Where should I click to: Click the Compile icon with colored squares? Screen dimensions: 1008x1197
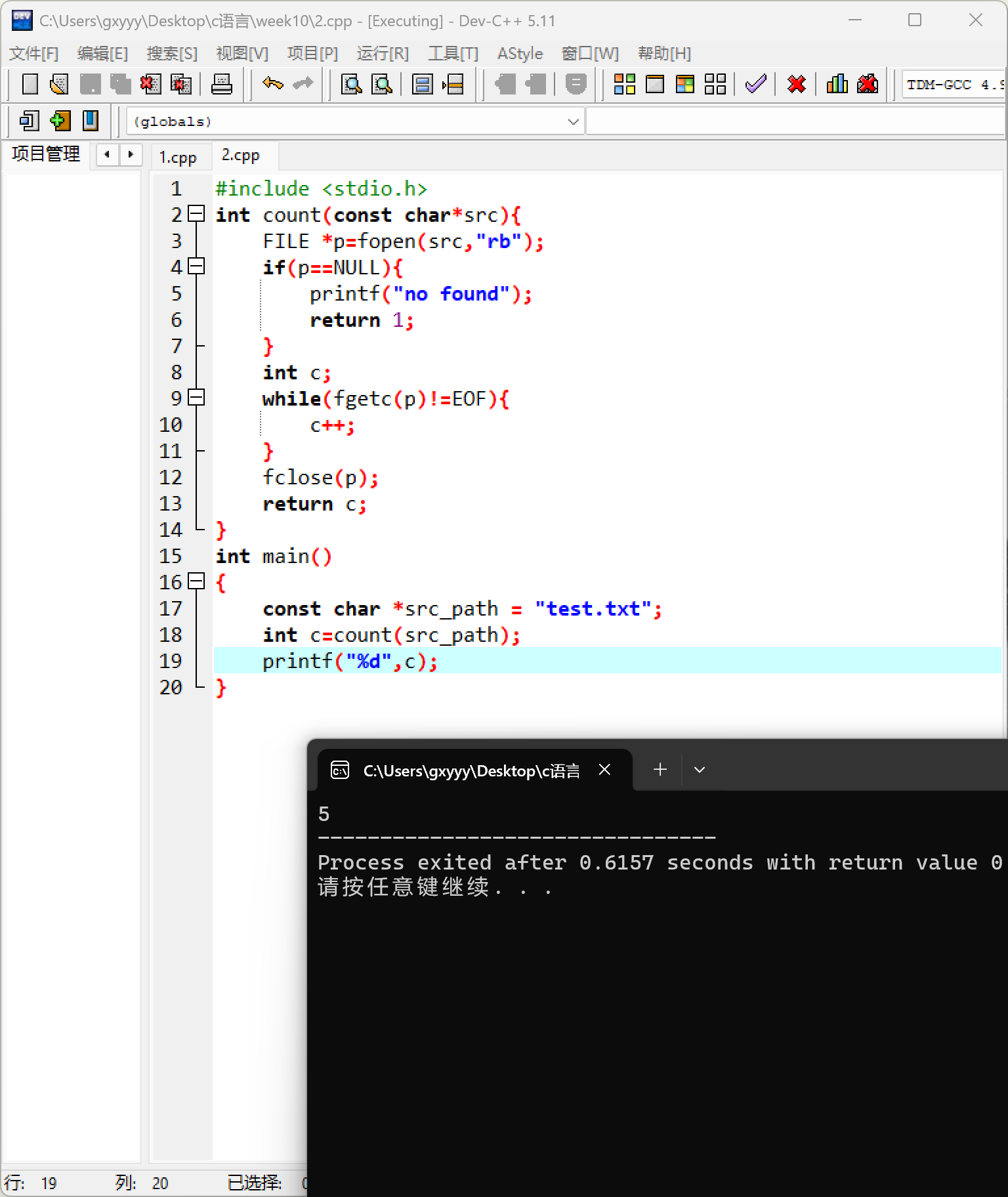click(624, 84)
